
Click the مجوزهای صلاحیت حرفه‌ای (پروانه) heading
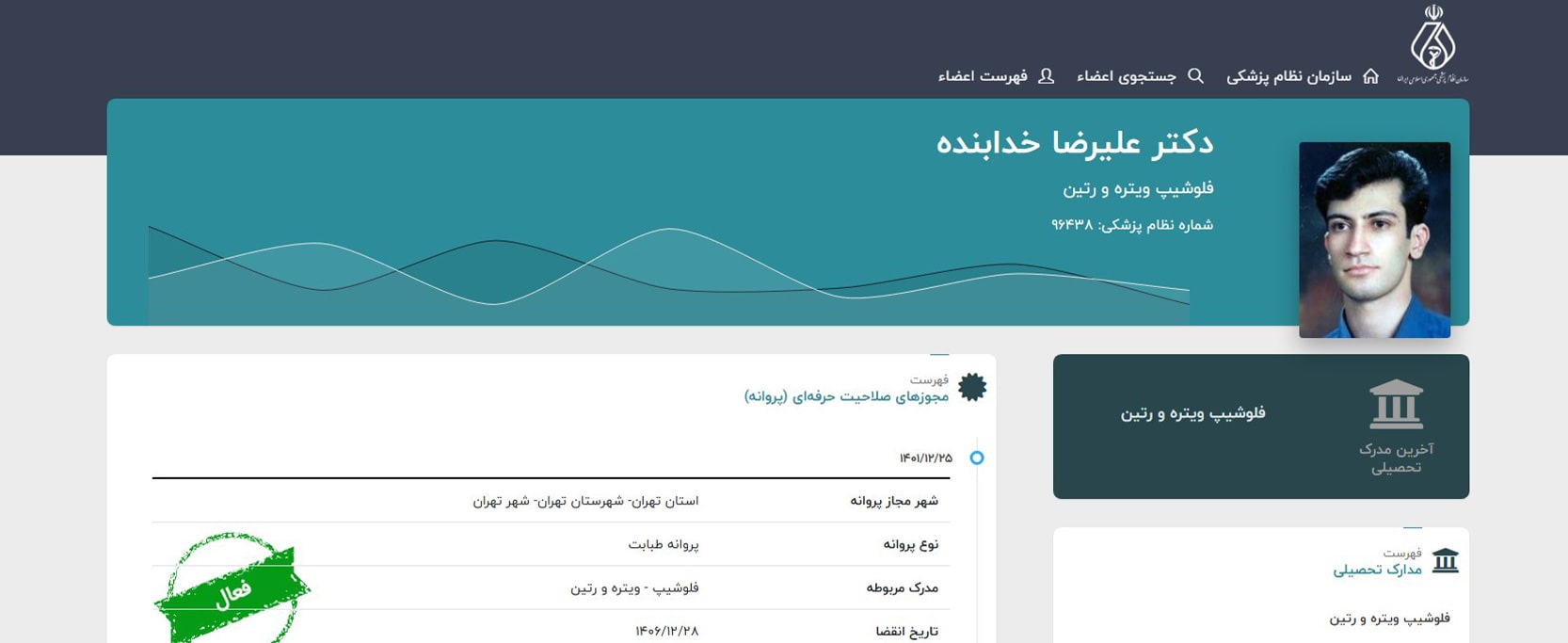(846, 396)
